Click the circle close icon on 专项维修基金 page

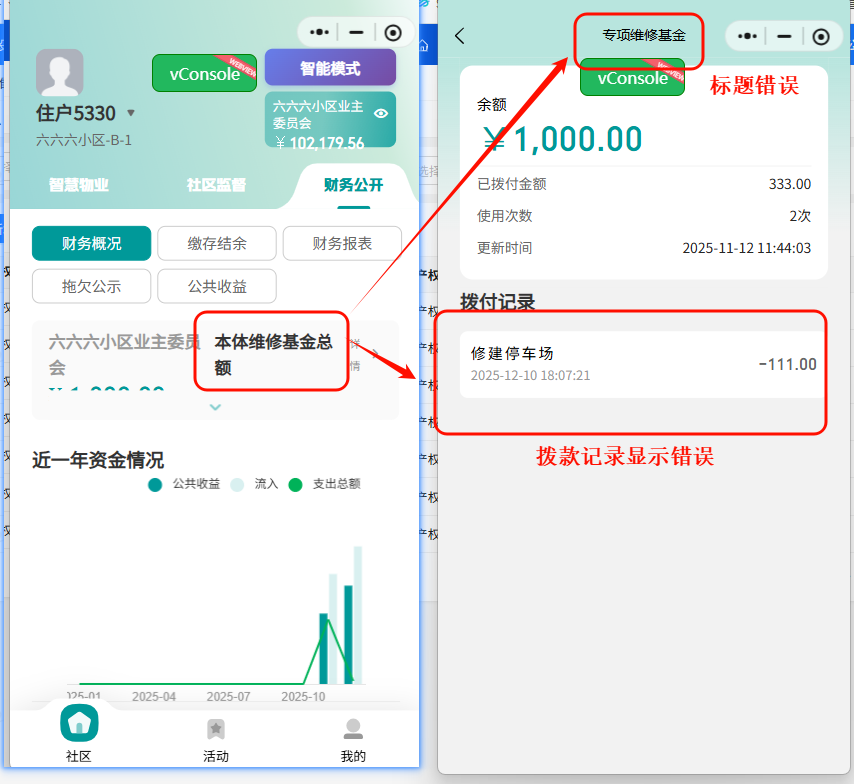click(x=821, y=36)
